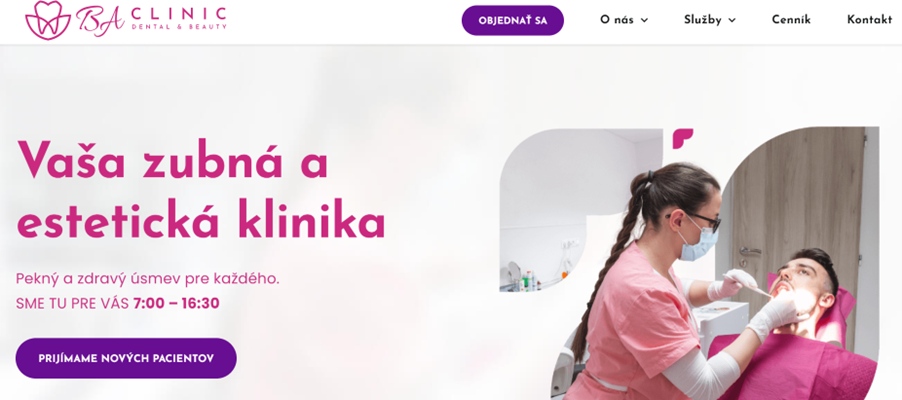Image resolution: width=902 pixels, height=400 pixels.
Task: Click the Pekný a zdravý úsmev tagline
Action: 147,279
